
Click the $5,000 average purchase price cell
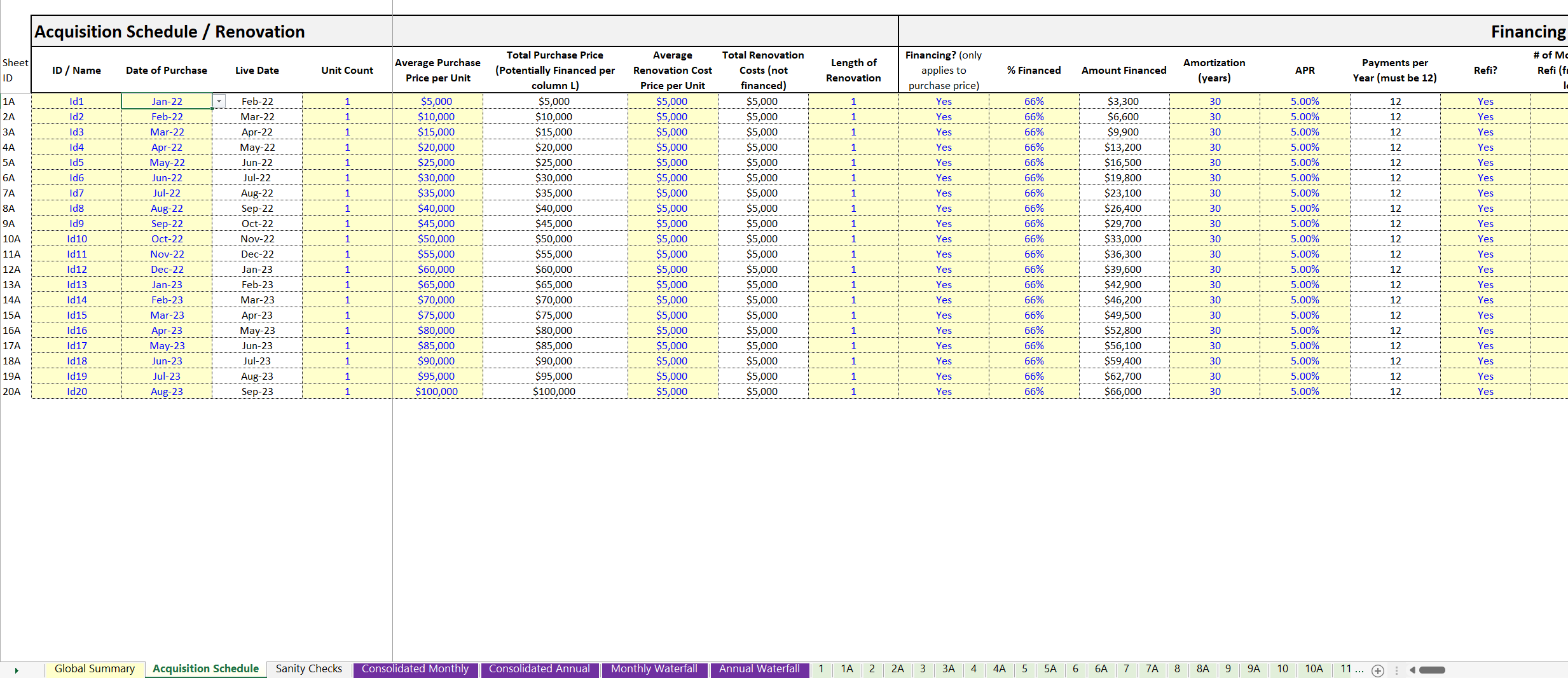(437, 101)
